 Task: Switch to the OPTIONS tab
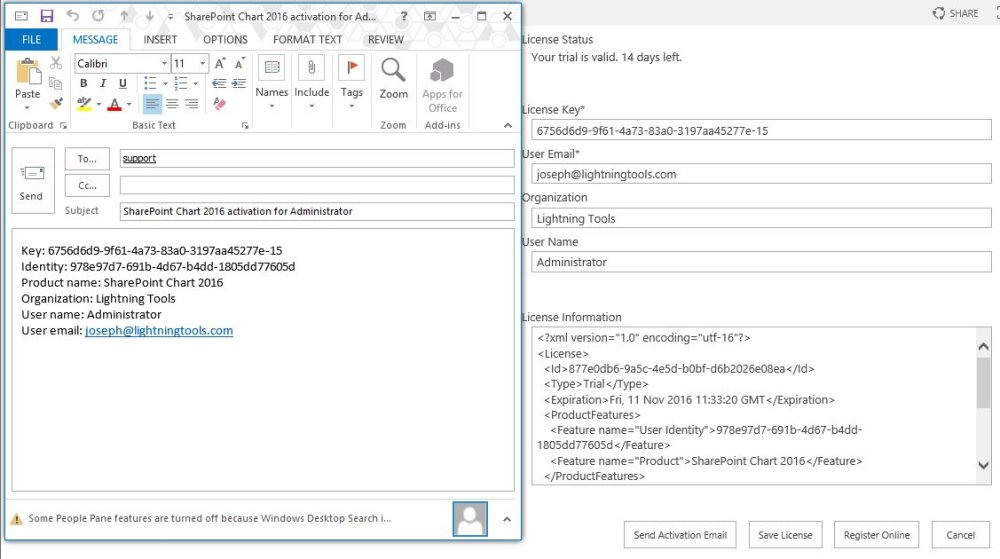[225, 40]
